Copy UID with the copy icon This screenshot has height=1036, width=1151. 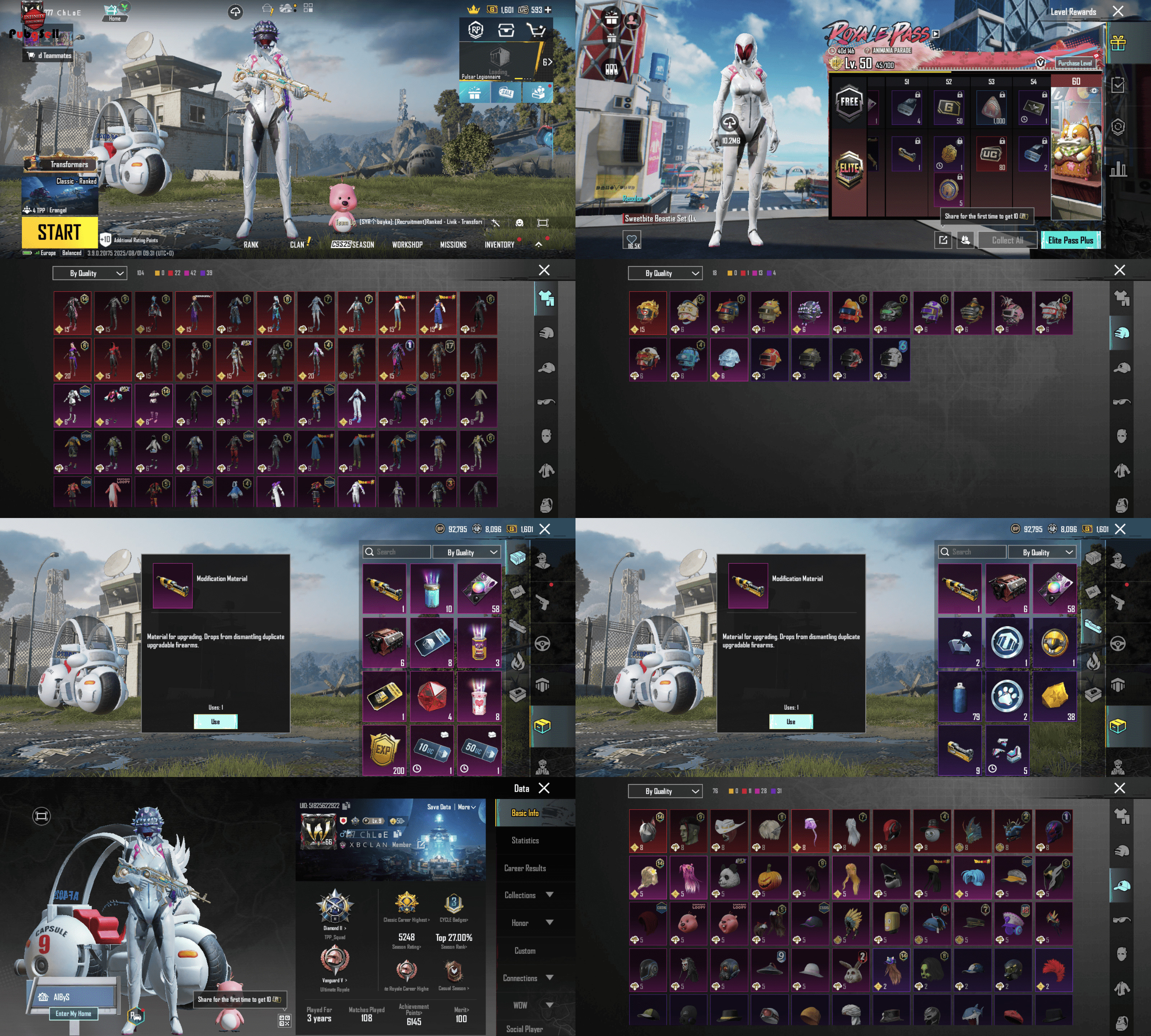point(346,805)
